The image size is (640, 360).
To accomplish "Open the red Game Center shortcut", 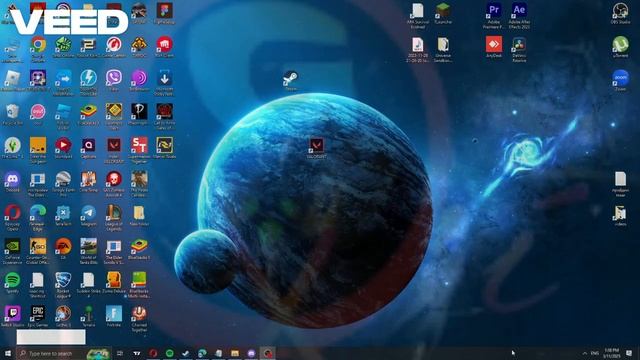I will pyautogui.click(x=114, y=44).
